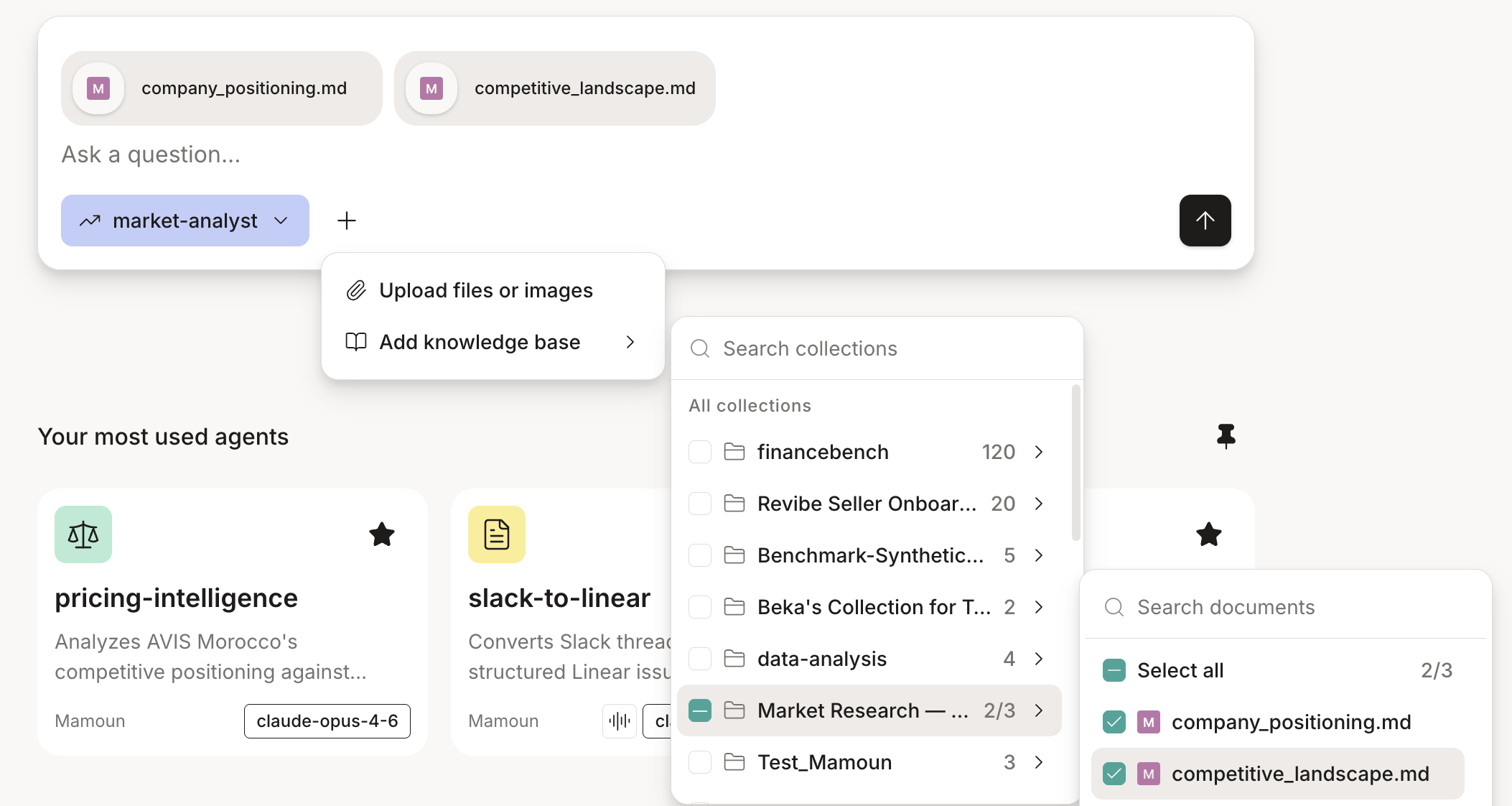Open the slack-to-linear agent card title

tap(559, 598)
